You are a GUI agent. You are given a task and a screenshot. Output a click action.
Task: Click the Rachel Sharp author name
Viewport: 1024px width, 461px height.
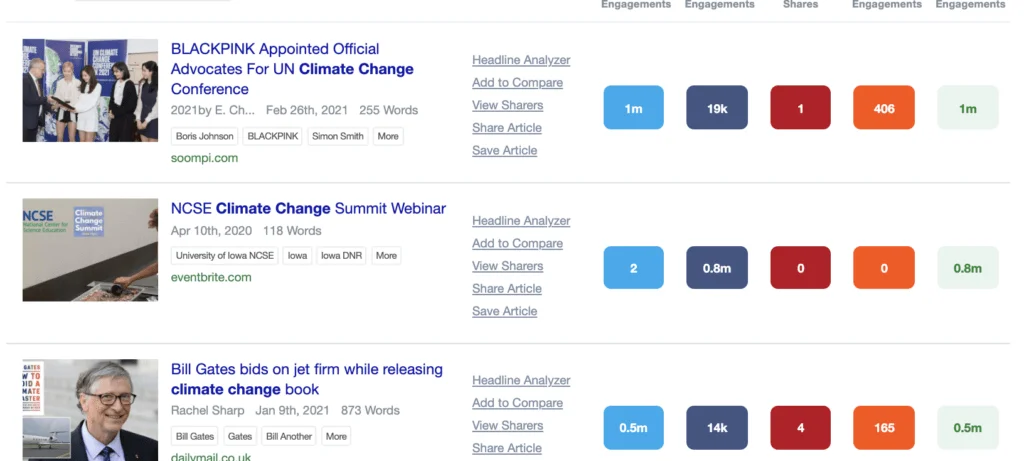(208, 411)
